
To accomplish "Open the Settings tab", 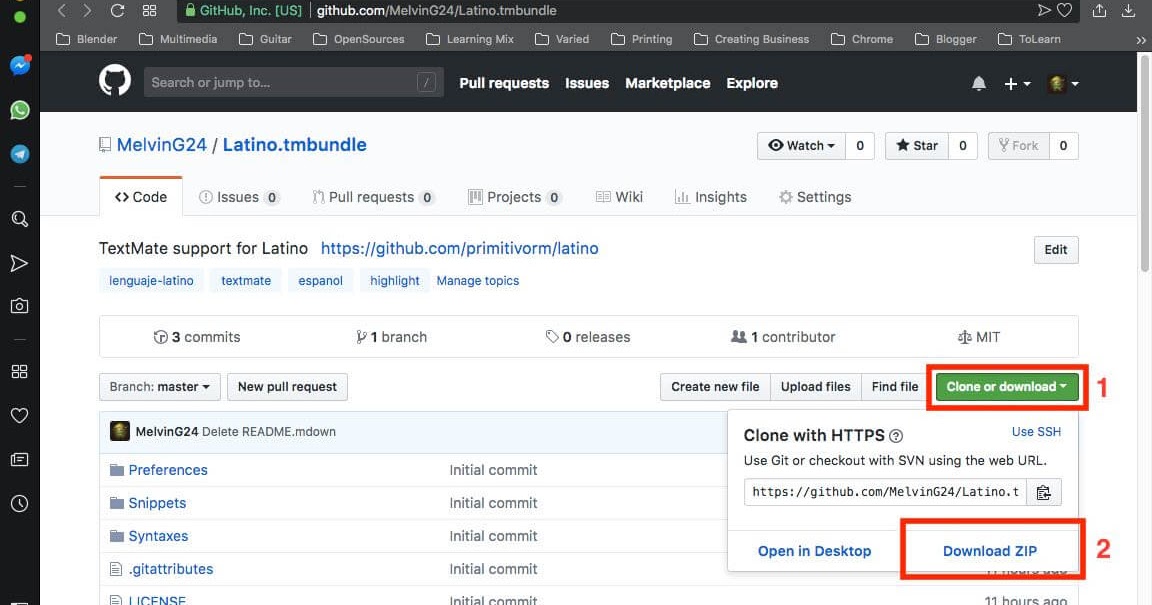I will [815, 197].
